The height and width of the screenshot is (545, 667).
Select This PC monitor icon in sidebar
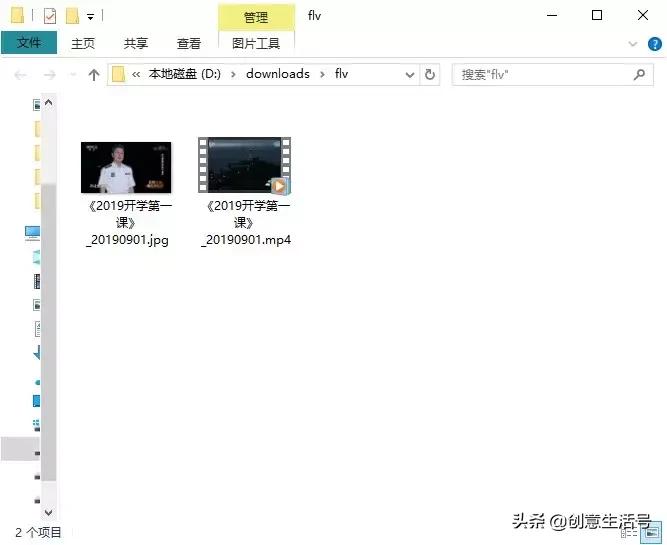coord(32,233)
